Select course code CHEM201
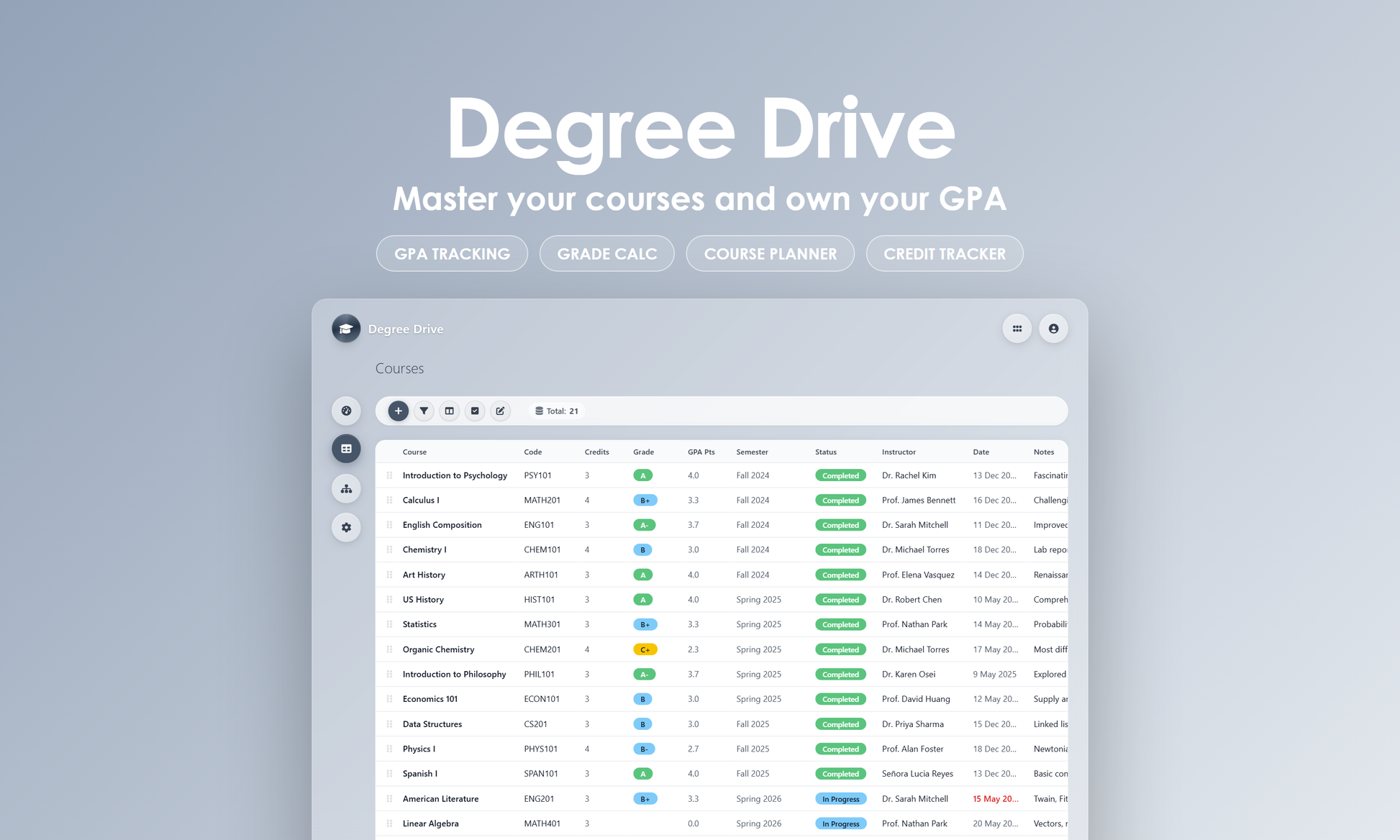 coord(542,649)
